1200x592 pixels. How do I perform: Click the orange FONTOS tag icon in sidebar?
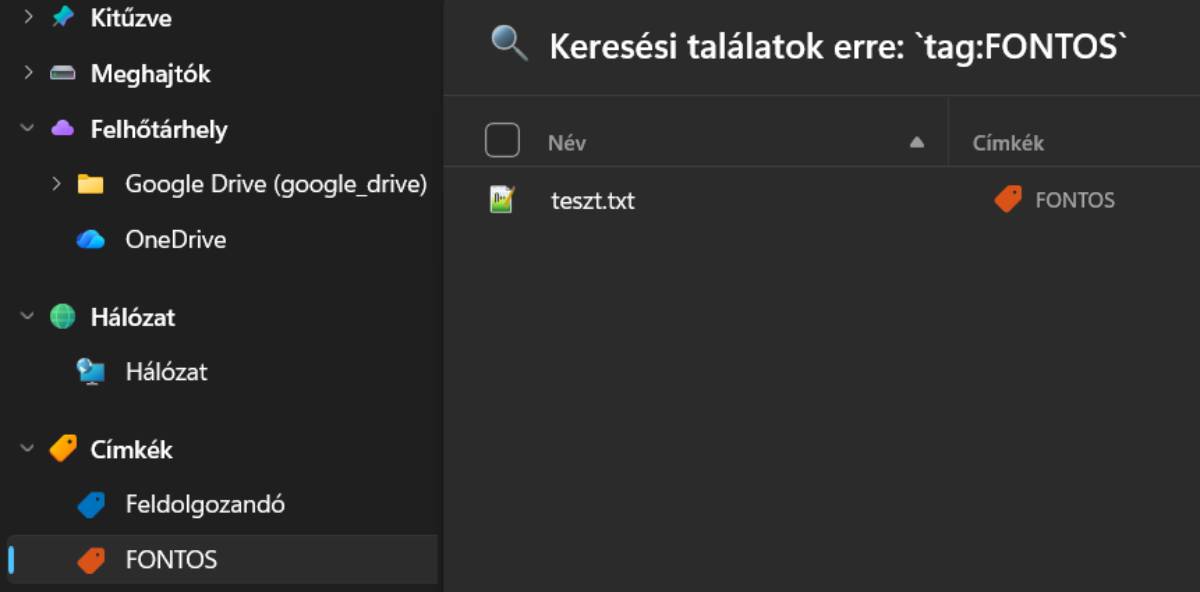coord(91,560)
